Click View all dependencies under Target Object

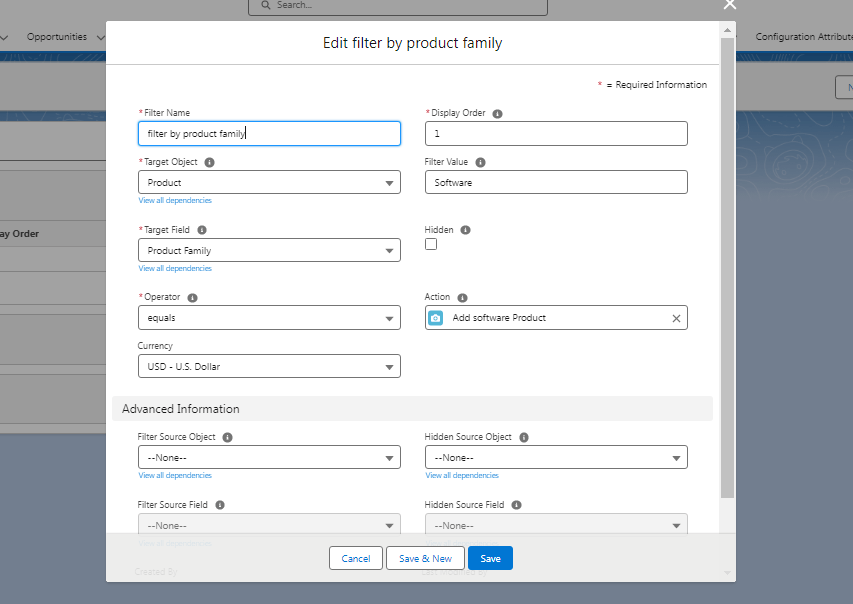click(175, 201)
